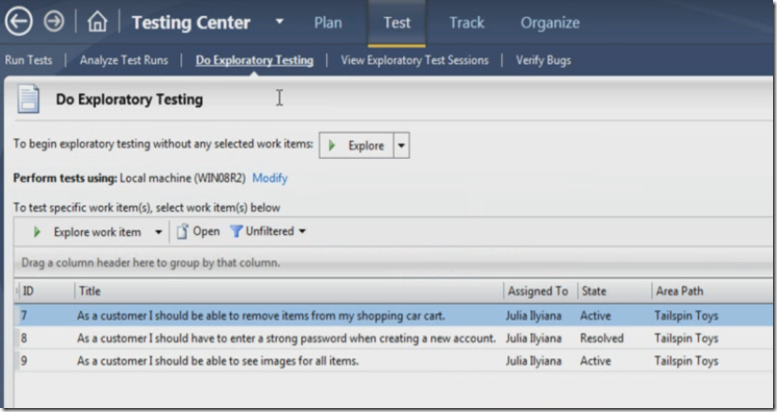Click the Do Exploratory Testing document icon
The width and height of the screenshot is (777, 412).
point(28,99)
